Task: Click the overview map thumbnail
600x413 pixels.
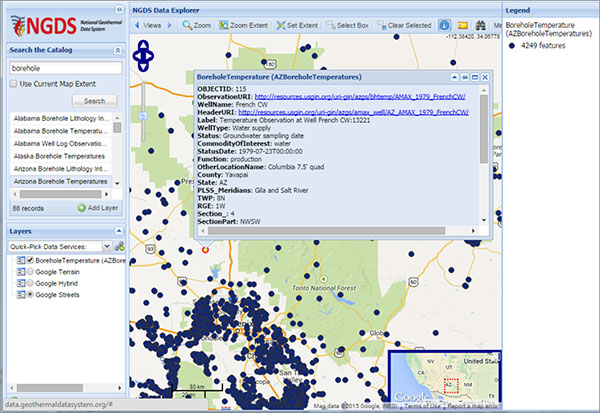Action: [x=444, y=380]
